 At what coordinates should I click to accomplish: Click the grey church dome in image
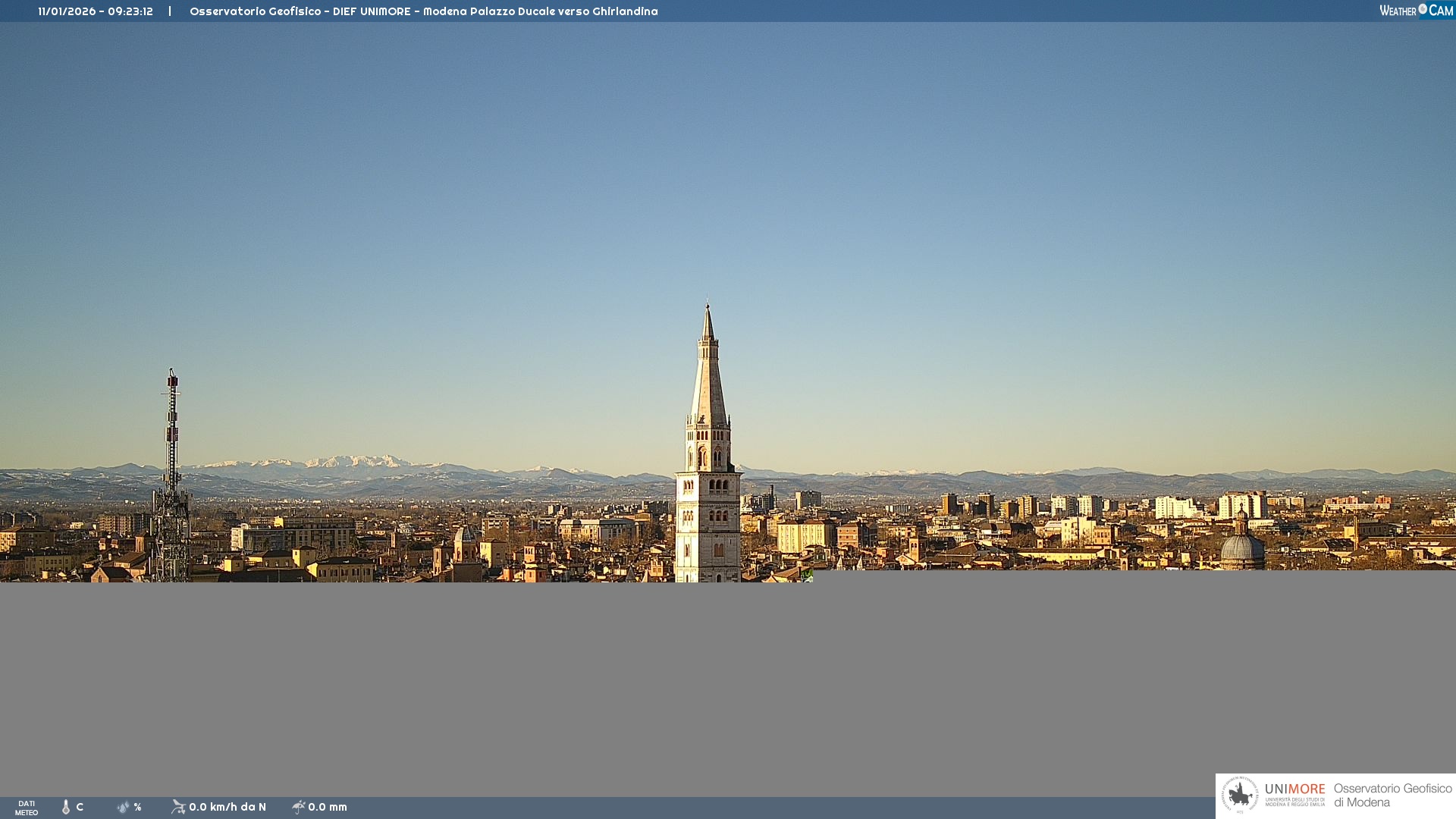click(1242, 549)
